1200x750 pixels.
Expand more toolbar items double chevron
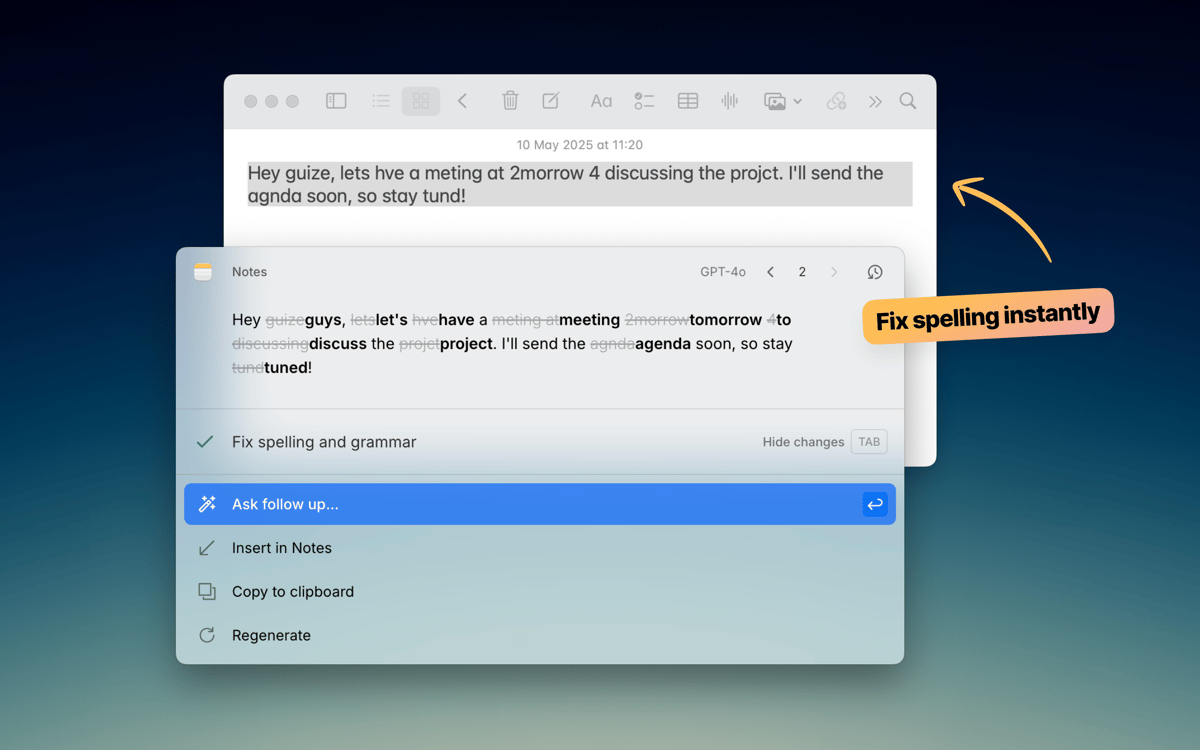coord(875,101)
